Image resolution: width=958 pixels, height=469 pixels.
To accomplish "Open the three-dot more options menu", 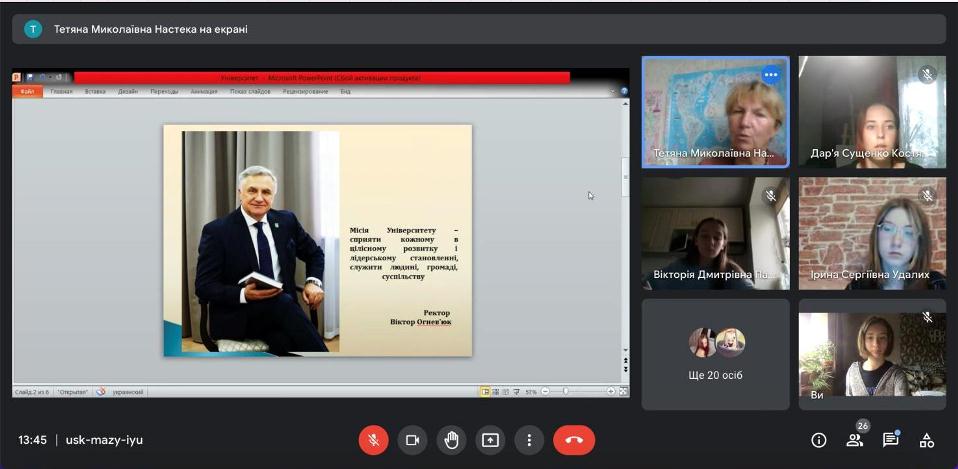I will coord(529,440).
